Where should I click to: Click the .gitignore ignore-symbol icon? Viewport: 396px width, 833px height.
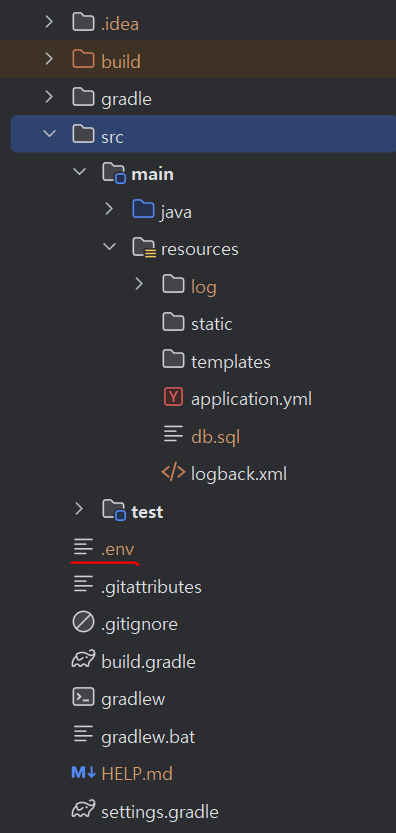point(83,622)
